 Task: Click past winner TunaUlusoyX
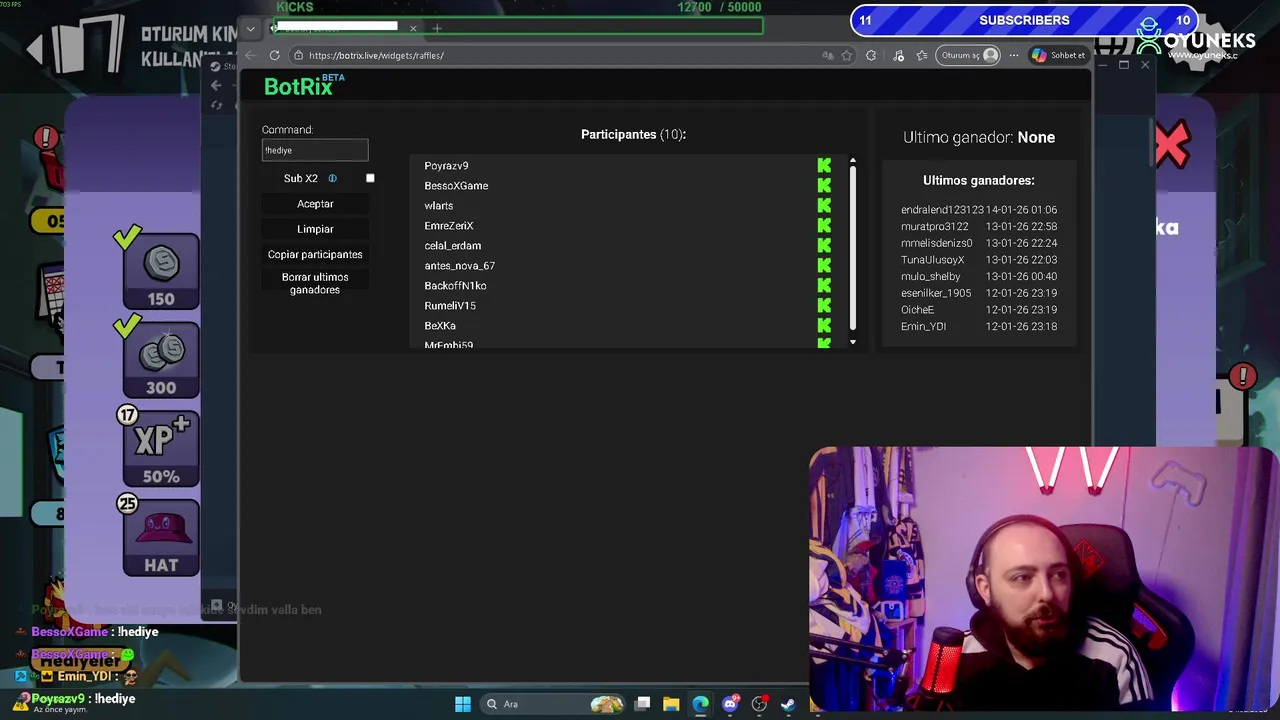(933, 260)
